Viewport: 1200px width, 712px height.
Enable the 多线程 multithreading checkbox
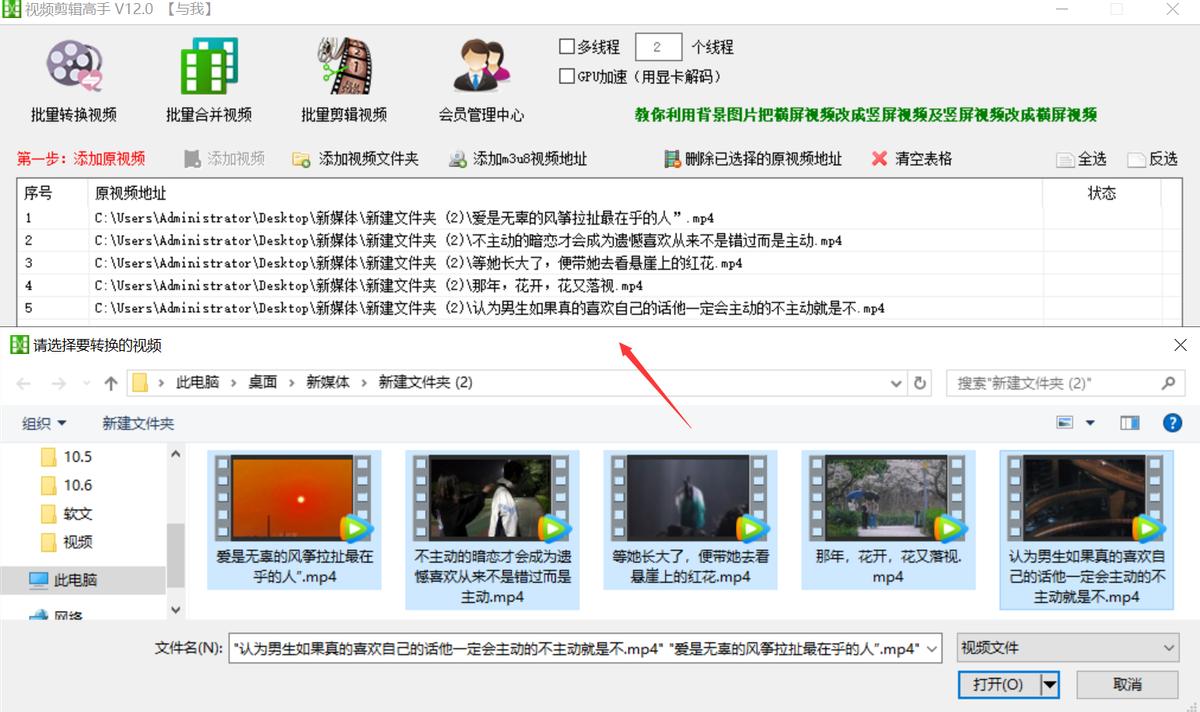(565, 46)
